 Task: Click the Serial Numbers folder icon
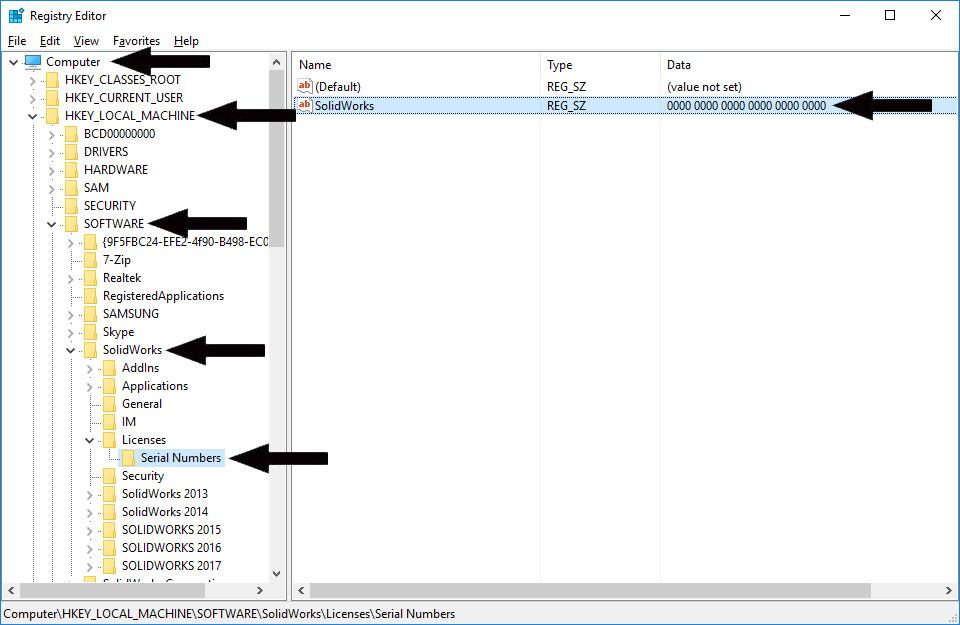click(129, 458)
